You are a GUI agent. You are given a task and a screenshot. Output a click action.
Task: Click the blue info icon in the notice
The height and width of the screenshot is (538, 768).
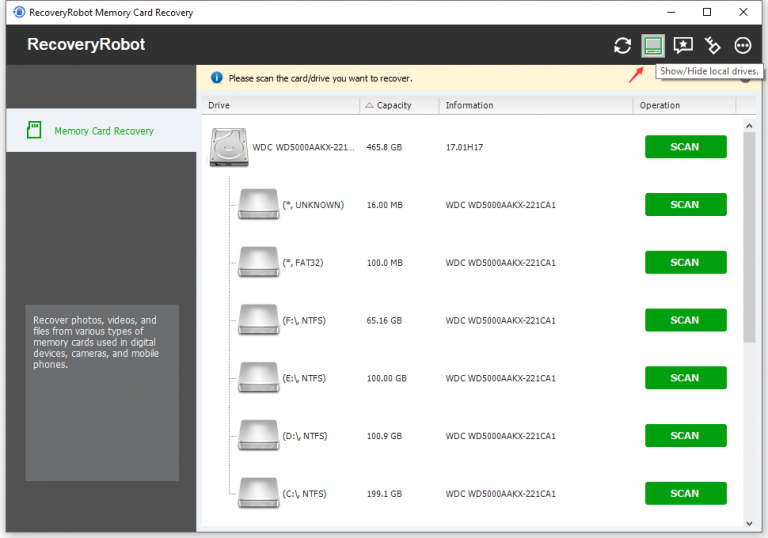(216, 78)
